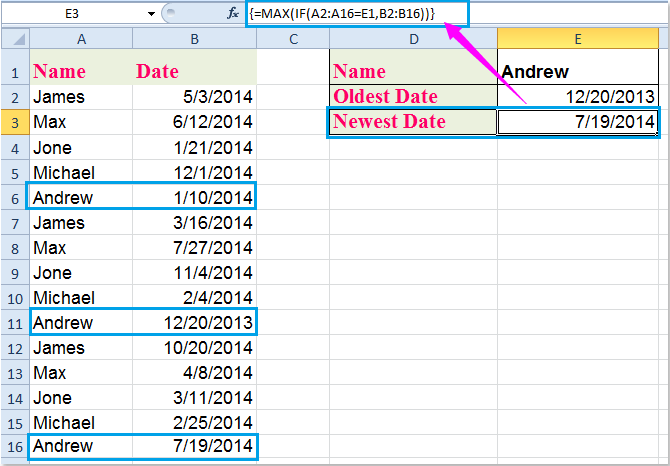Select the Newest Date label cell
This screenshot has height=466, width=670.
pos(413,122)
